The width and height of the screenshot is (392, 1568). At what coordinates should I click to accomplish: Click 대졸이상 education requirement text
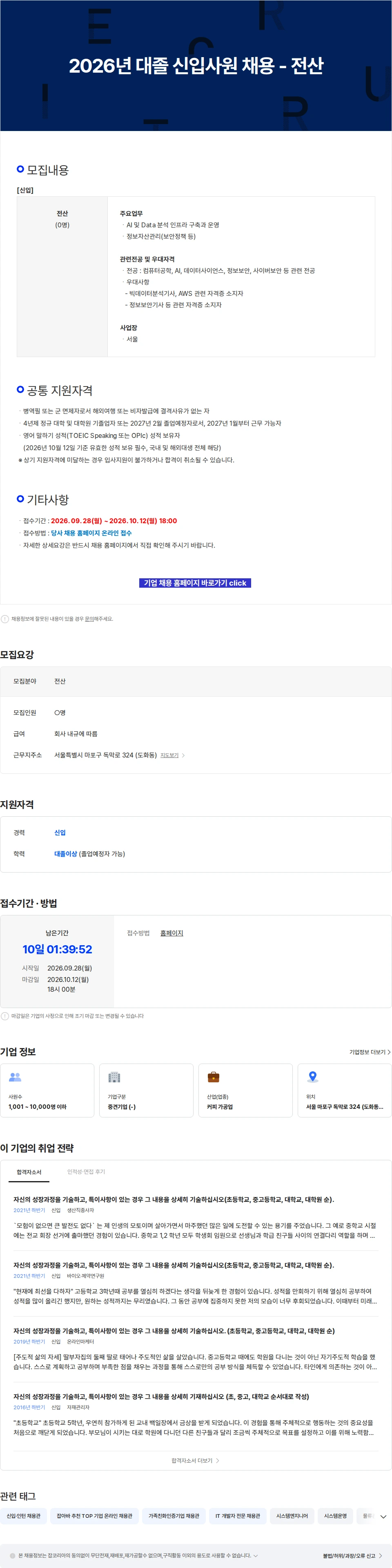click(x=66, y=853)
